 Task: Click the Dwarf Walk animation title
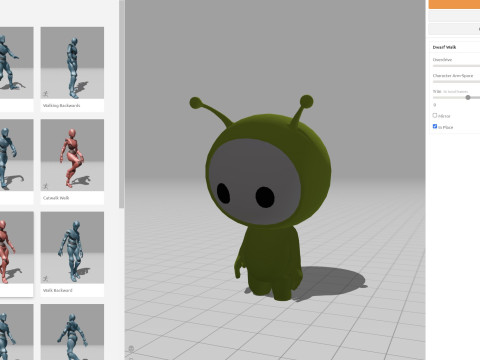point(444,47)
